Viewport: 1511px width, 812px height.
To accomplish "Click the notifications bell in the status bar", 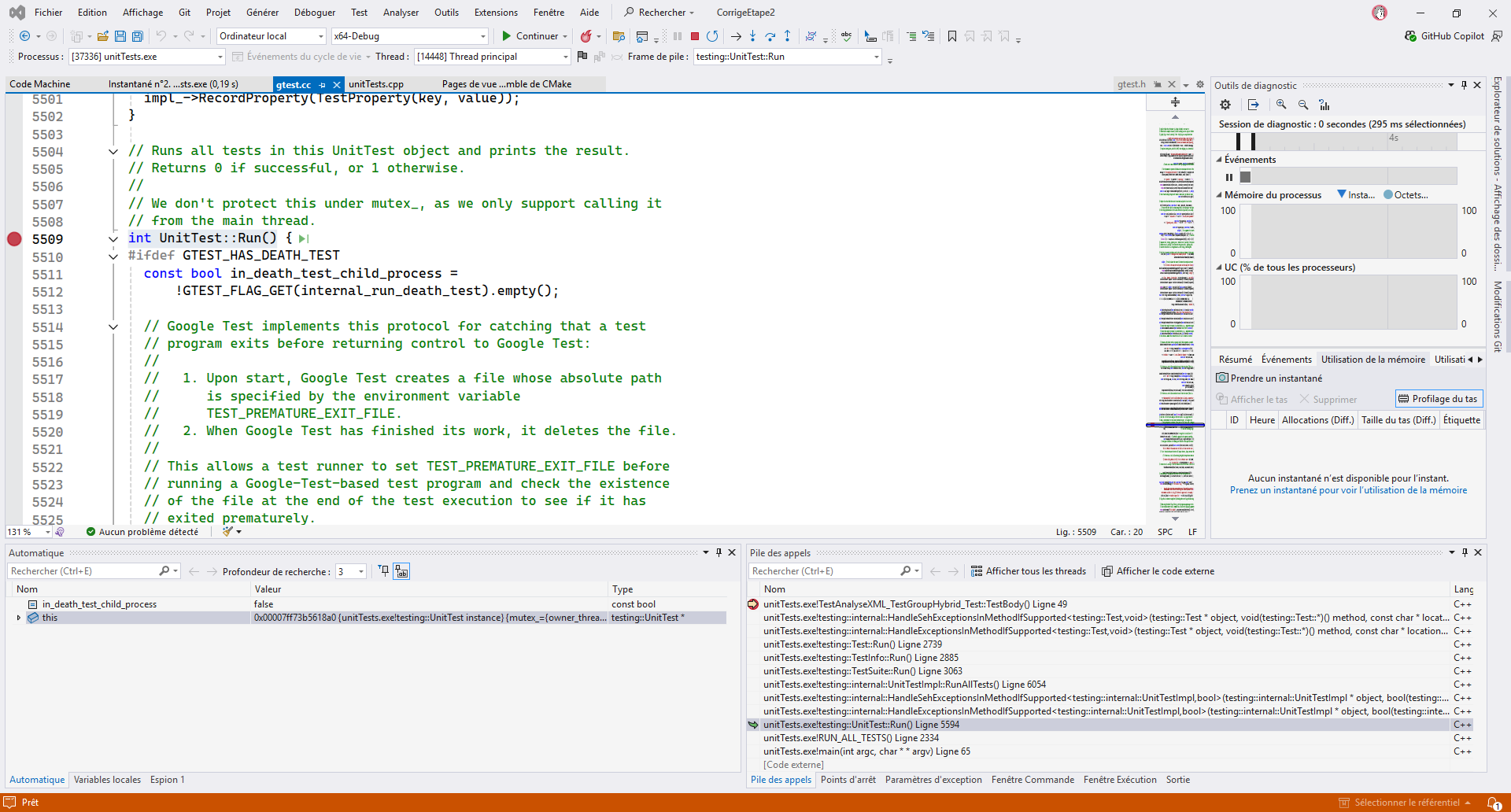I will 1494,803.
